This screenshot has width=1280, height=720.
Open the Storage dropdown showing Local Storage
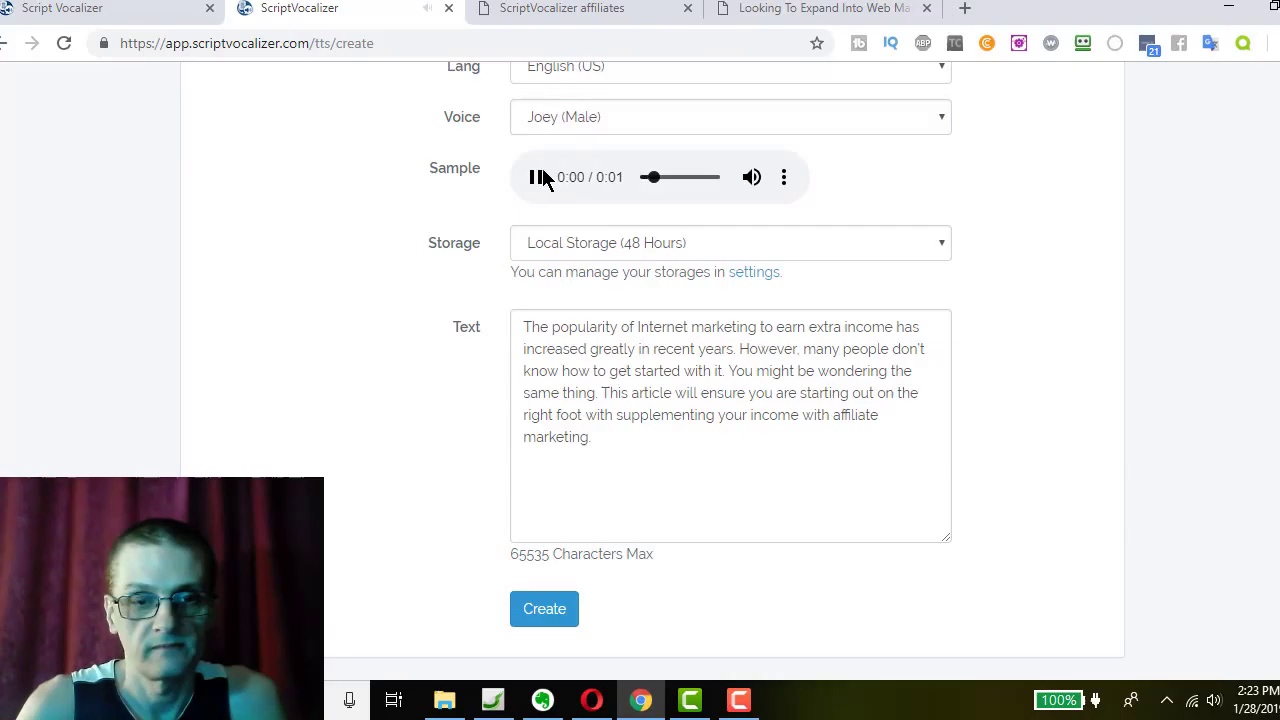pyautogui.click(x=731, y=243)
